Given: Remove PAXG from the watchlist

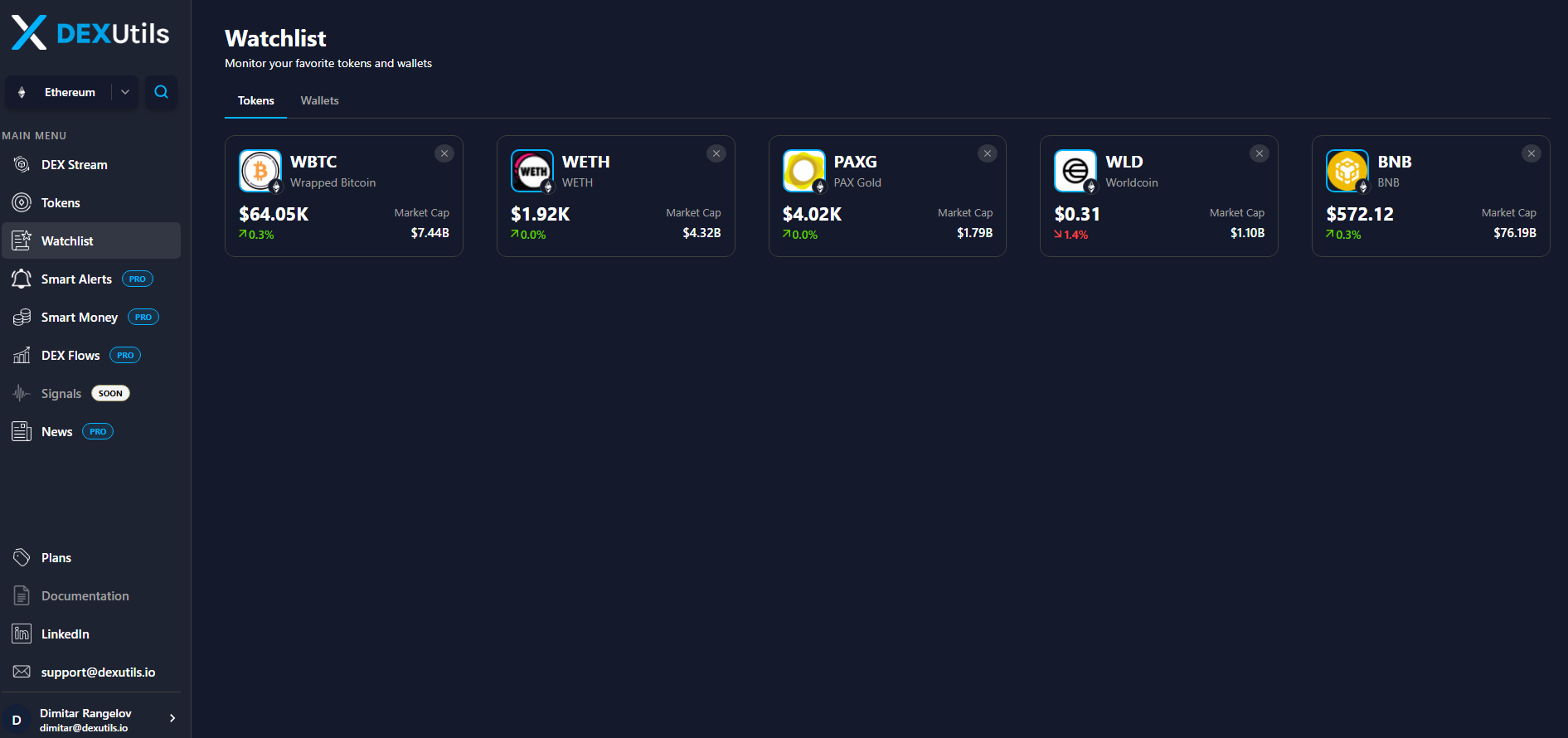Looking at the screenshot, I should (x=988, y=153).
